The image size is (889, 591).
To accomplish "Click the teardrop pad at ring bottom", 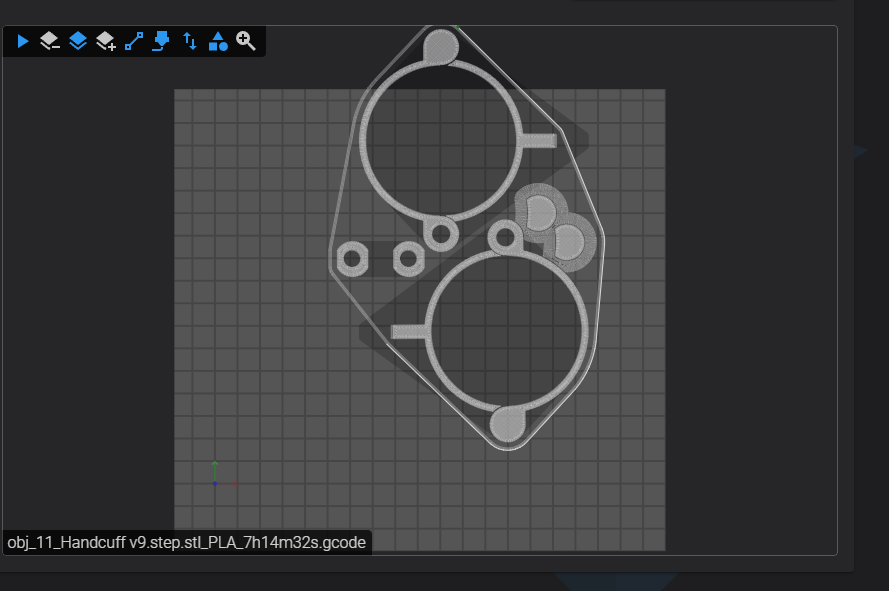I will click(x=507, y=424).
